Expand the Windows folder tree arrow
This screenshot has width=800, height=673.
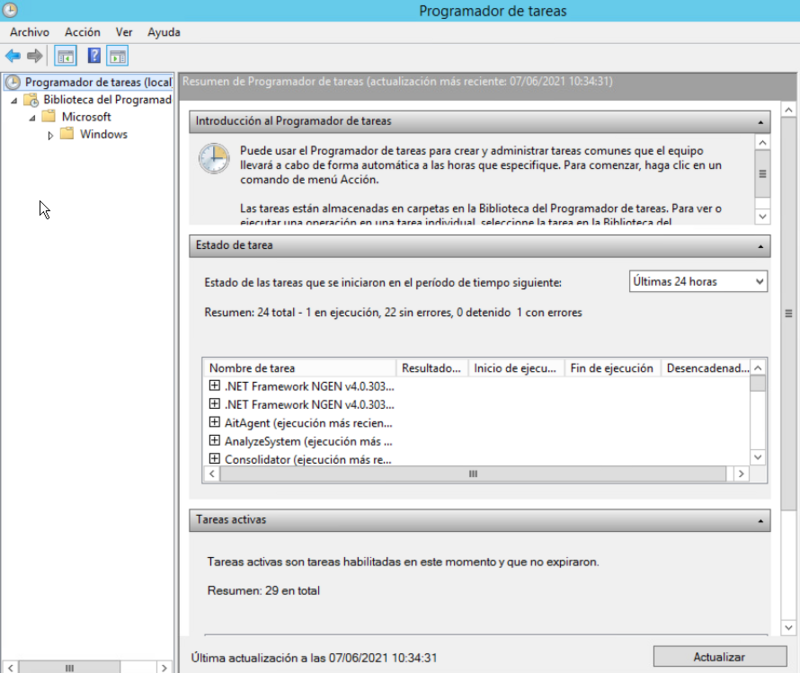click(51, 135)
